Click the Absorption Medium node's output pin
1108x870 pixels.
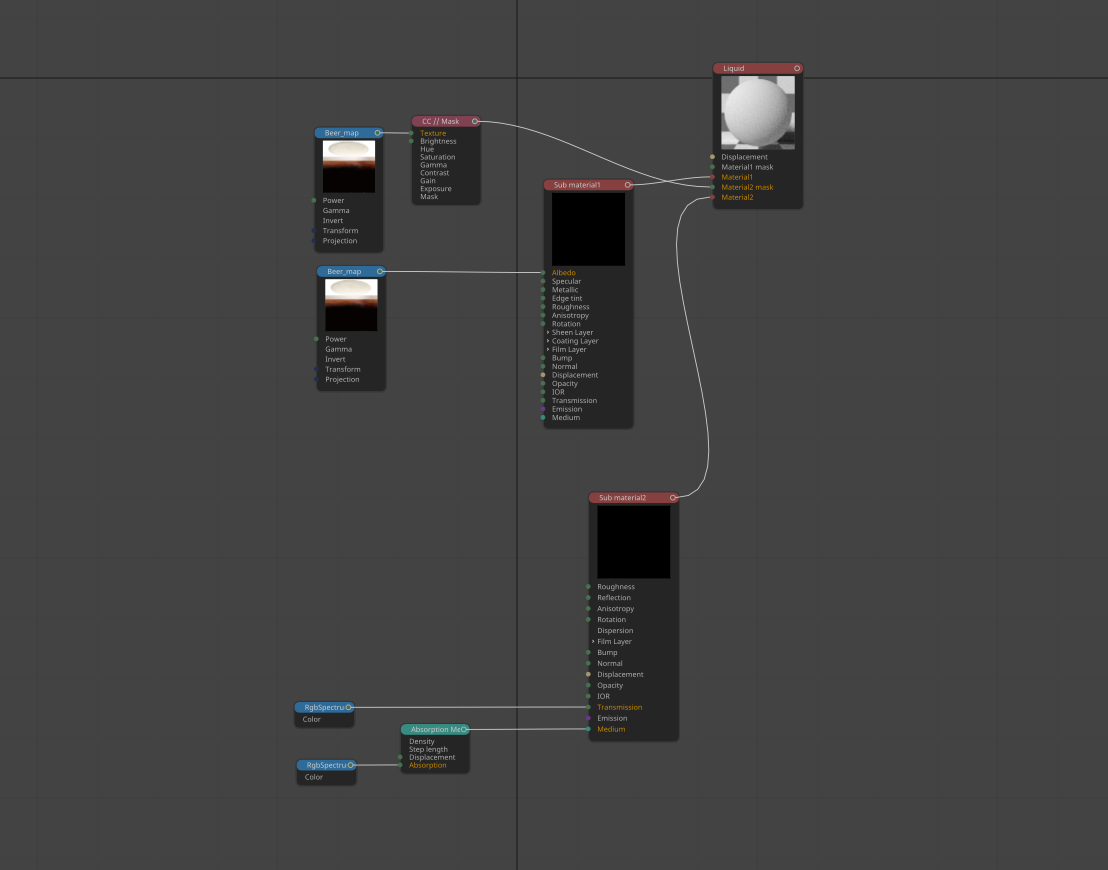tap(464, 729)
